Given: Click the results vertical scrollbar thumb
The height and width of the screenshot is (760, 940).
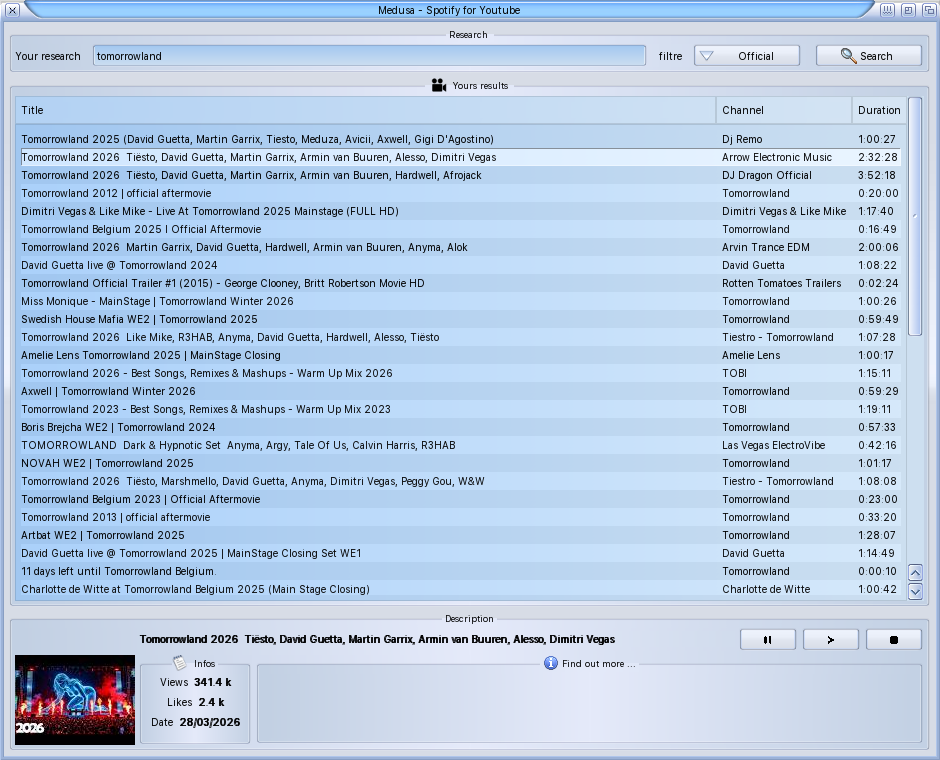Looking at the screenshot, I should point(915,216).
